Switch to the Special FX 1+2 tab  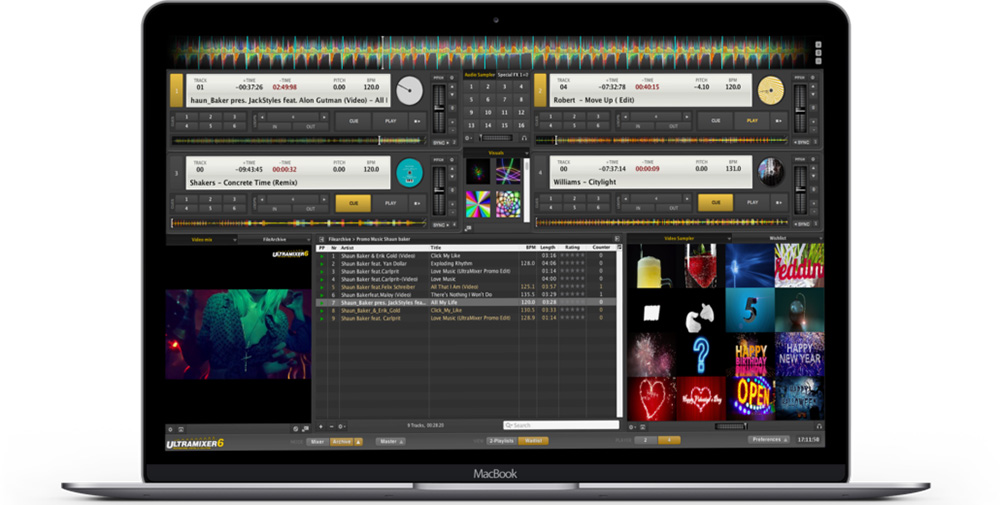[x=513, y=75]
